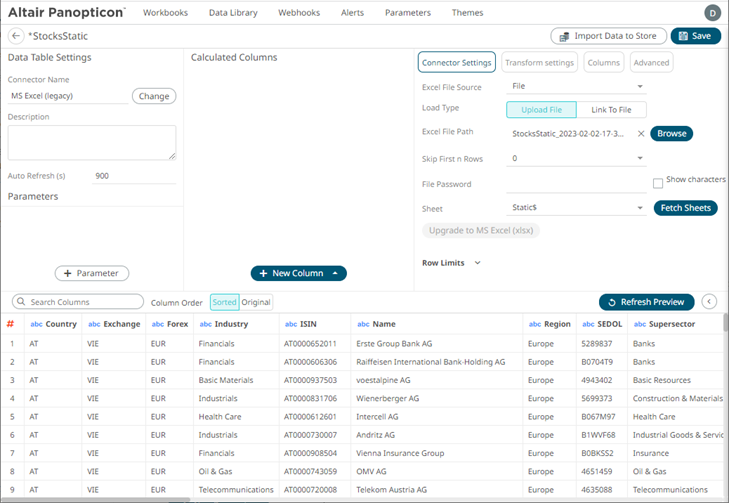Click the abc type icon of Forex column
The image size is (729, 503).
pos(158,324)
